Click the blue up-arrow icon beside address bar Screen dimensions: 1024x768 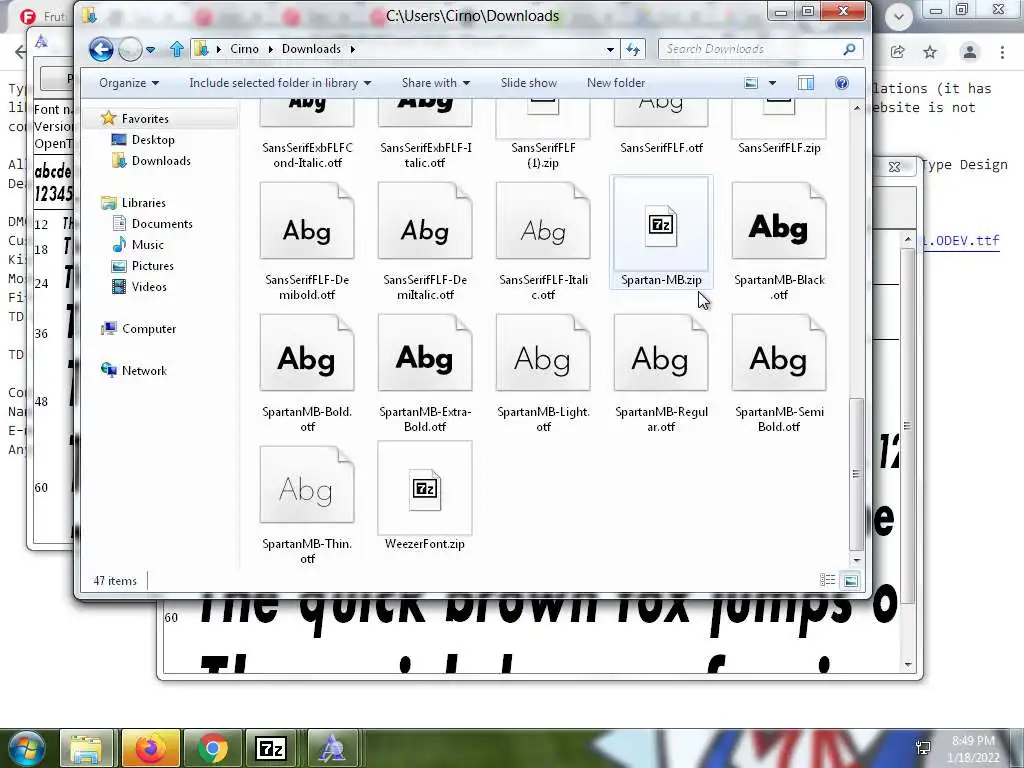point(176,49)
